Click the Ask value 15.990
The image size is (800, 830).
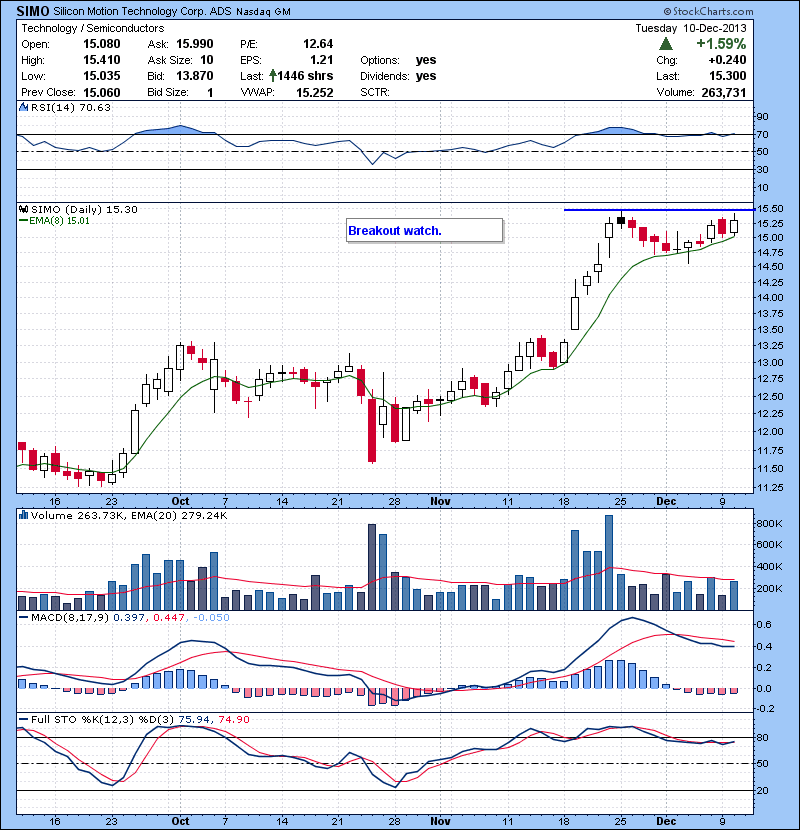click(194, 44)
